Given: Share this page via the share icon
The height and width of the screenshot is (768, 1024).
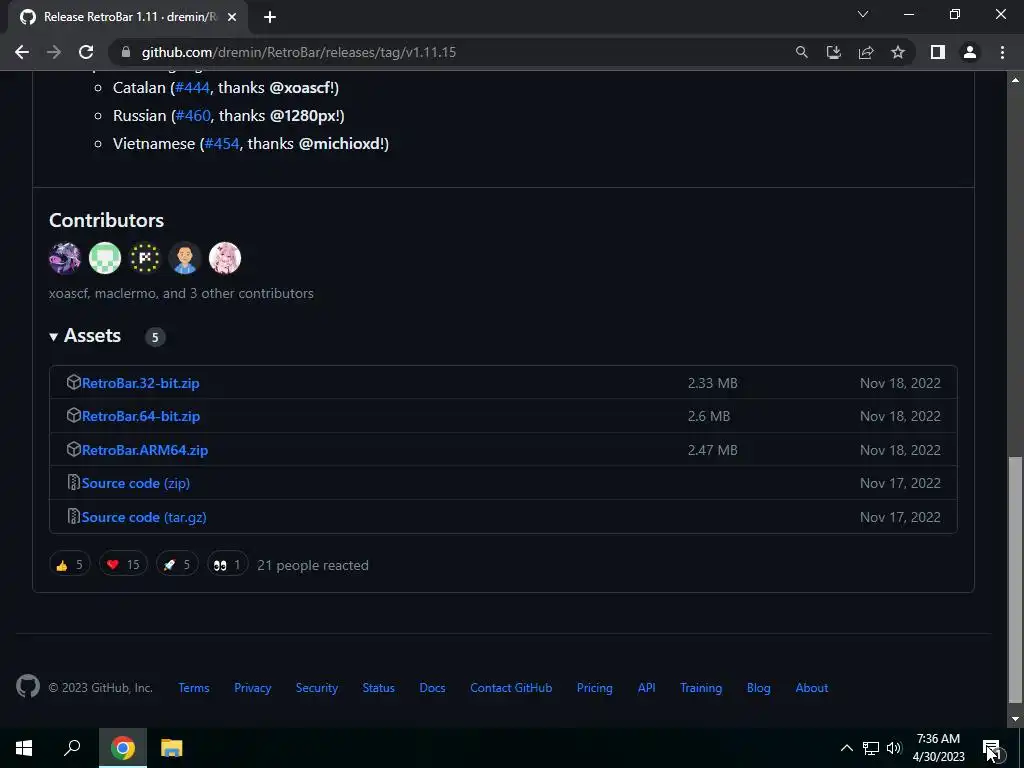Looking at the screenshot, I should pos(866,52).
